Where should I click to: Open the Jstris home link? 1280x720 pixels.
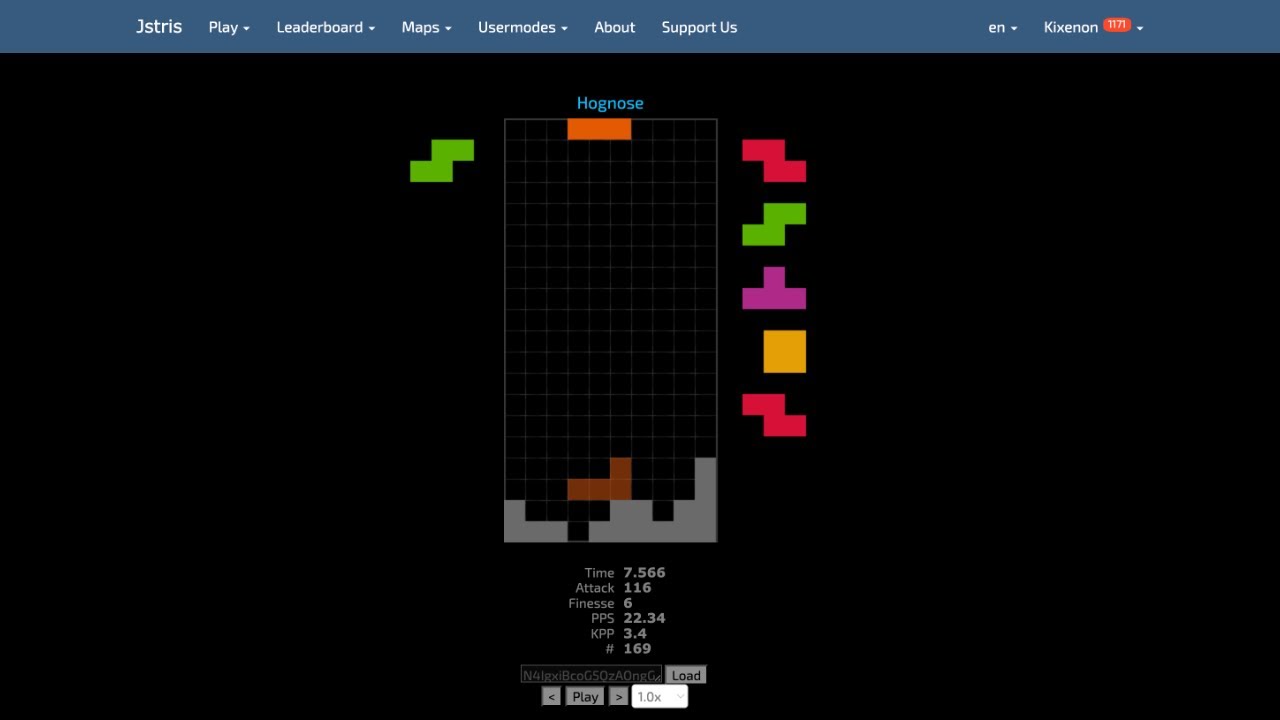click(159, 27)
